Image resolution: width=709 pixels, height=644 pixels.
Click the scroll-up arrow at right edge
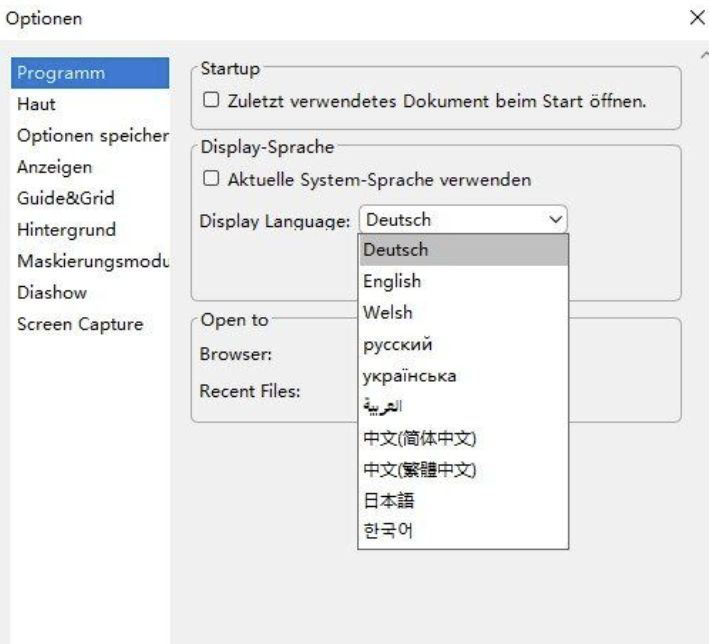[704, 56]
